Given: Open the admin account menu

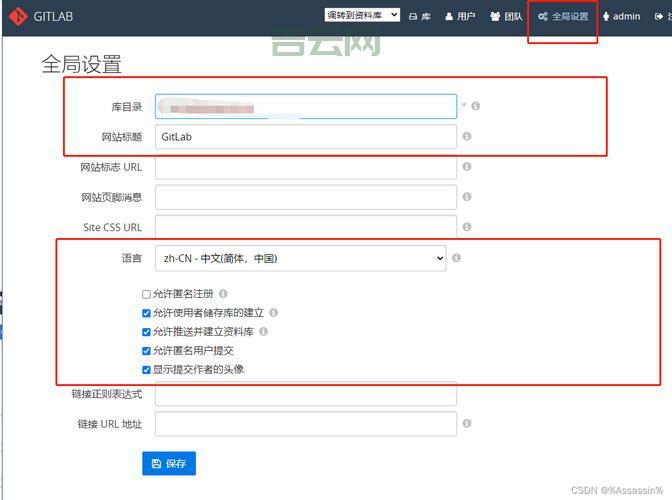Looking at the screenshot, I should click(621, 16).
